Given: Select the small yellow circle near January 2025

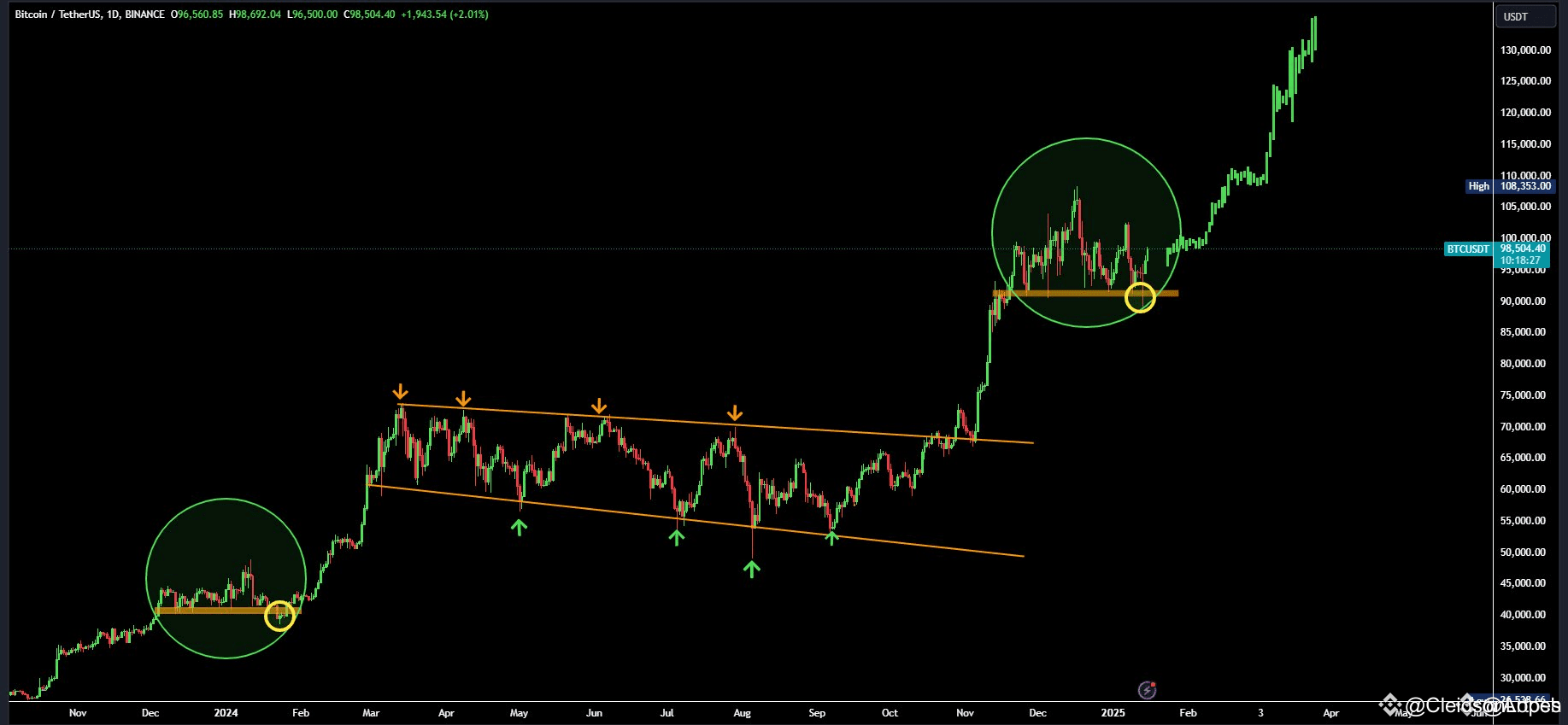Looking at the screenshot, I should coord(1140,297).
